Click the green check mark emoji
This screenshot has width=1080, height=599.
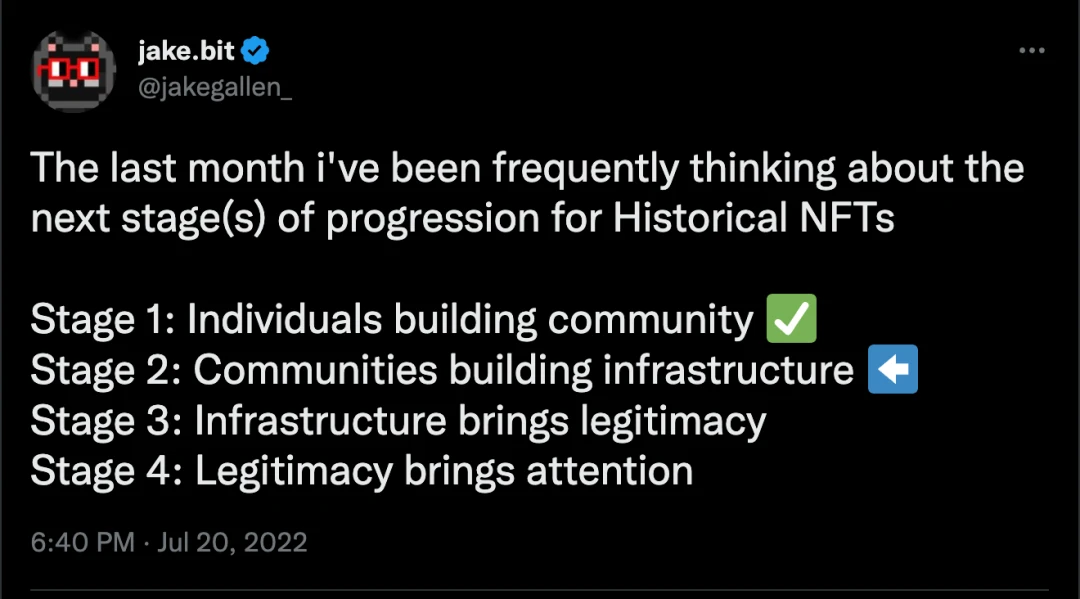click(x=791, y=320)
